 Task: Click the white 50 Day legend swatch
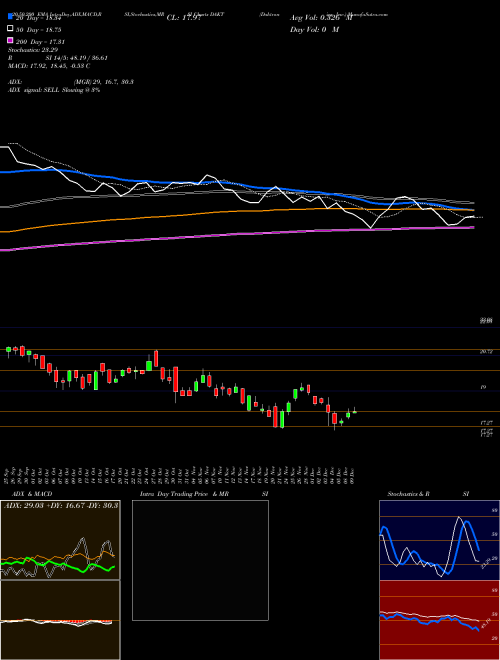(11, 29)
